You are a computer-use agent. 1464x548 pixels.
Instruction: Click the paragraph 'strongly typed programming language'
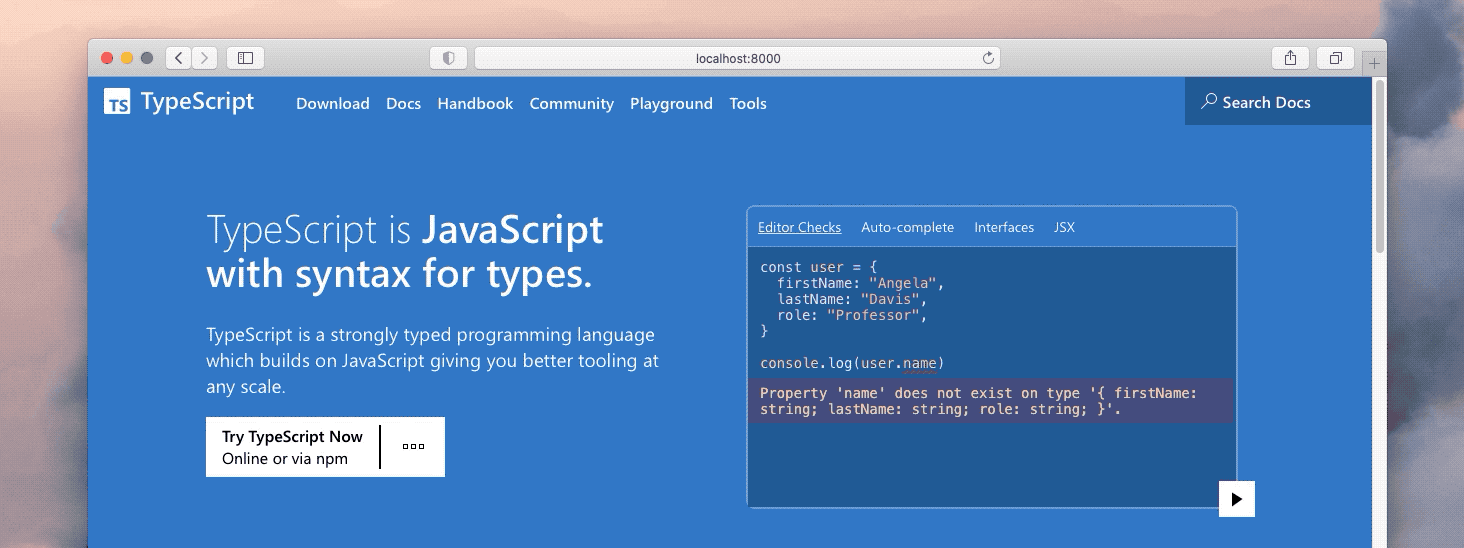point(432,360)
